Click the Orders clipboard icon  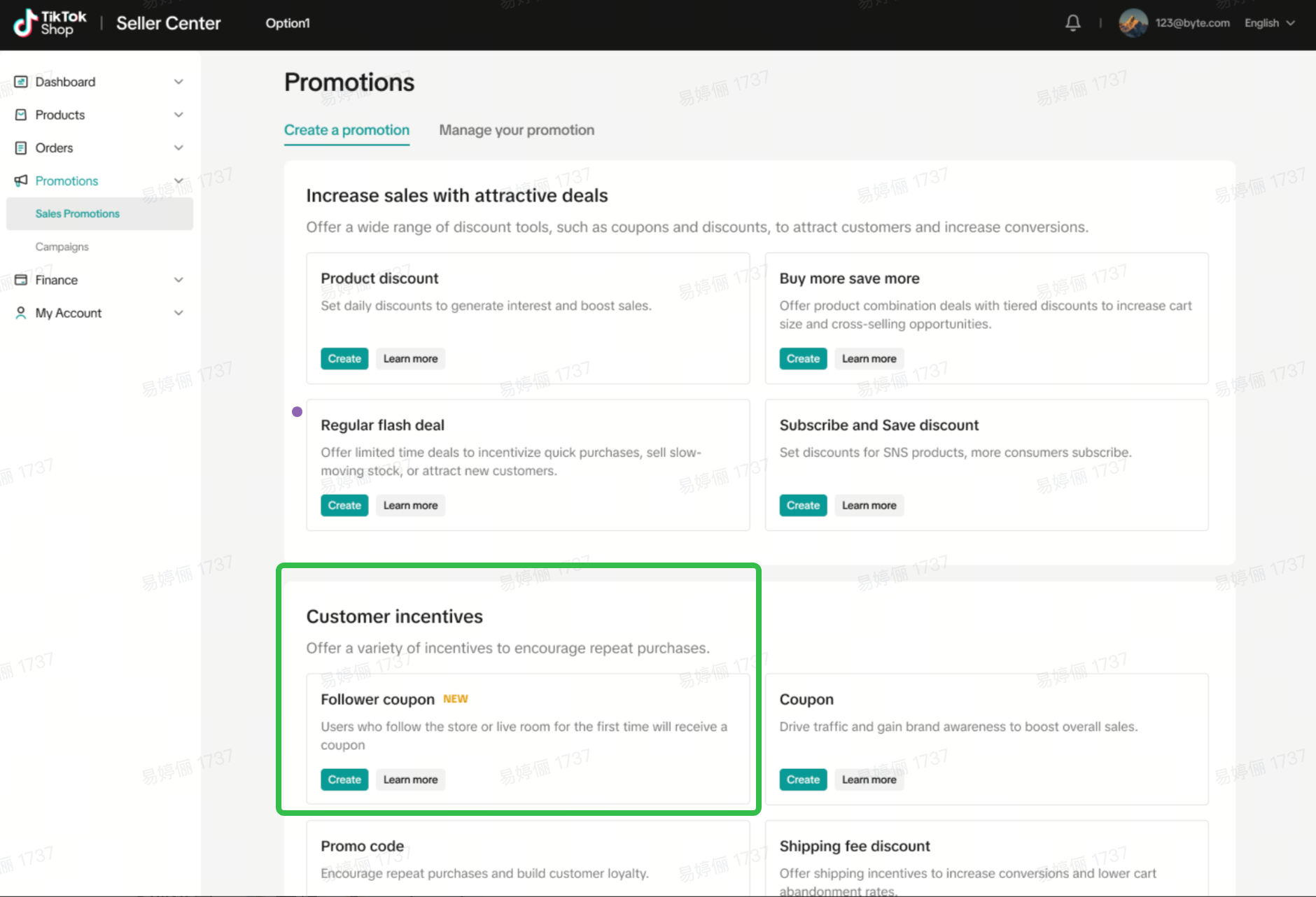coord(21,148)
